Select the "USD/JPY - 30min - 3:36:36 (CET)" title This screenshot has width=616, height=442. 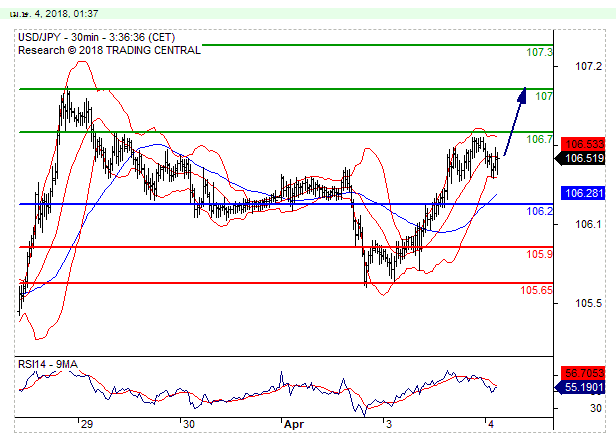click(x=97, y=37)
